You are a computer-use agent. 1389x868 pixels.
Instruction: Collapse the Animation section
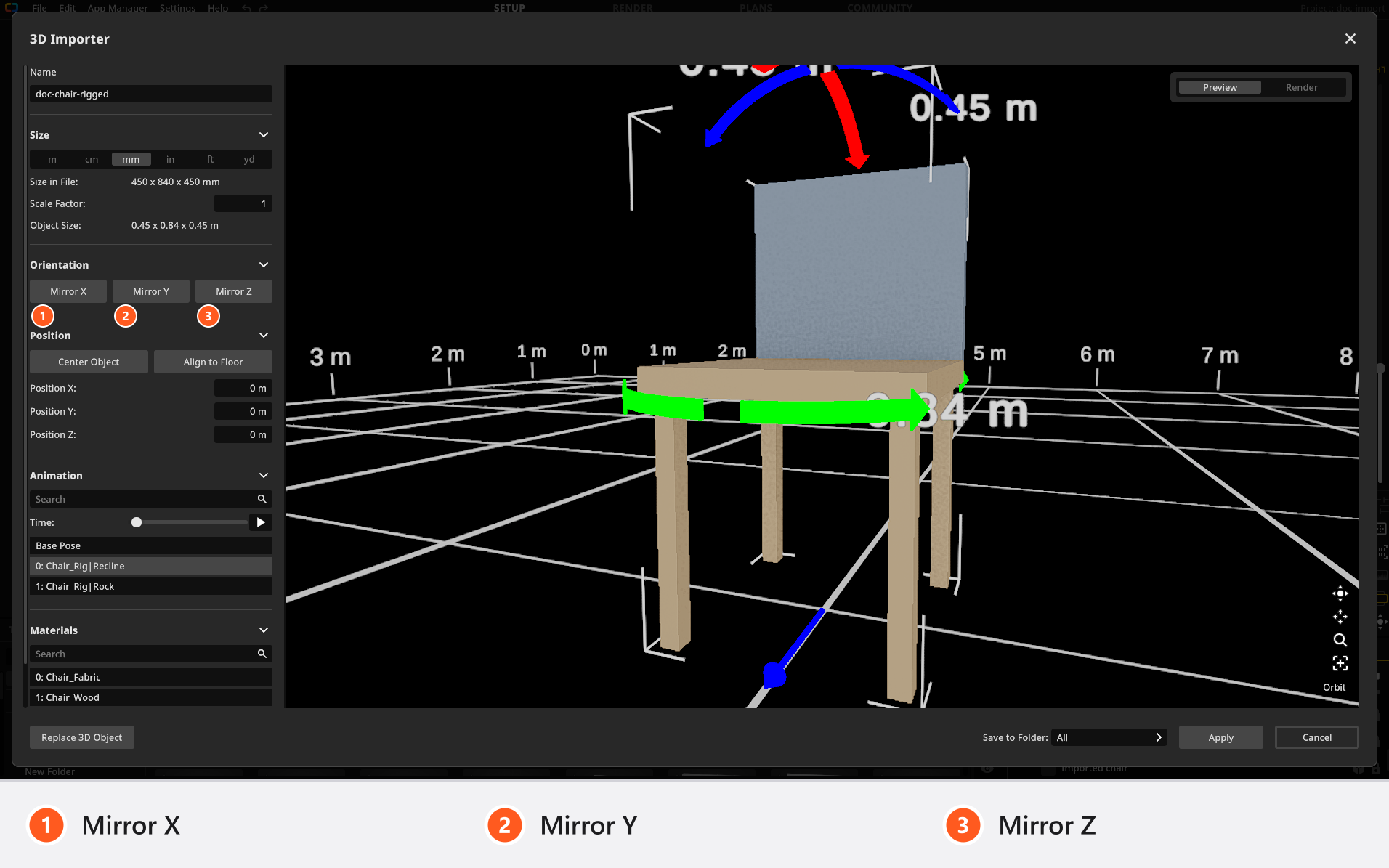[x=264, y=476]
